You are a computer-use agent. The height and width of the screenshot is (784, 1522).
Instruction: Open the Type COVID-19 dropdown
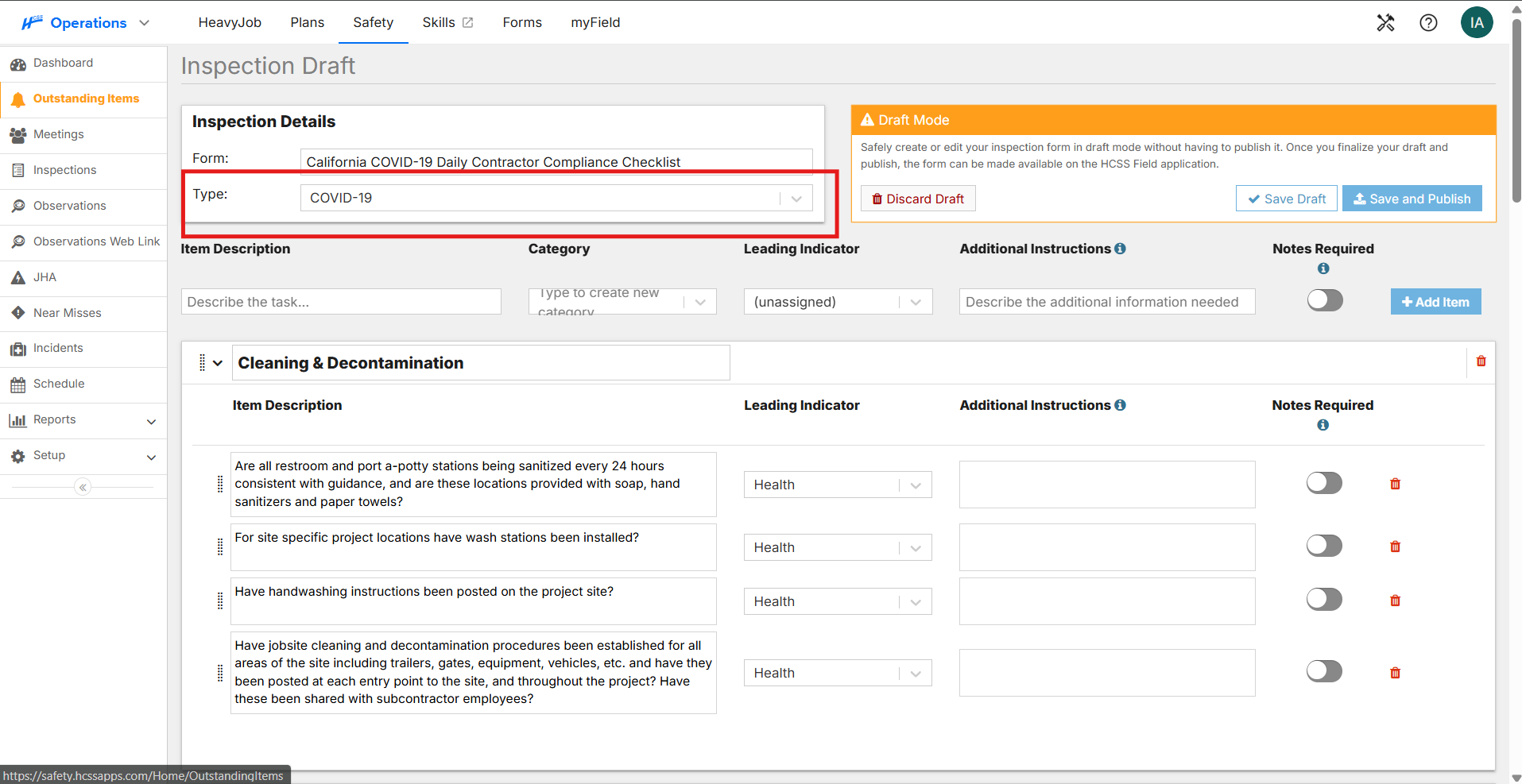556,198
